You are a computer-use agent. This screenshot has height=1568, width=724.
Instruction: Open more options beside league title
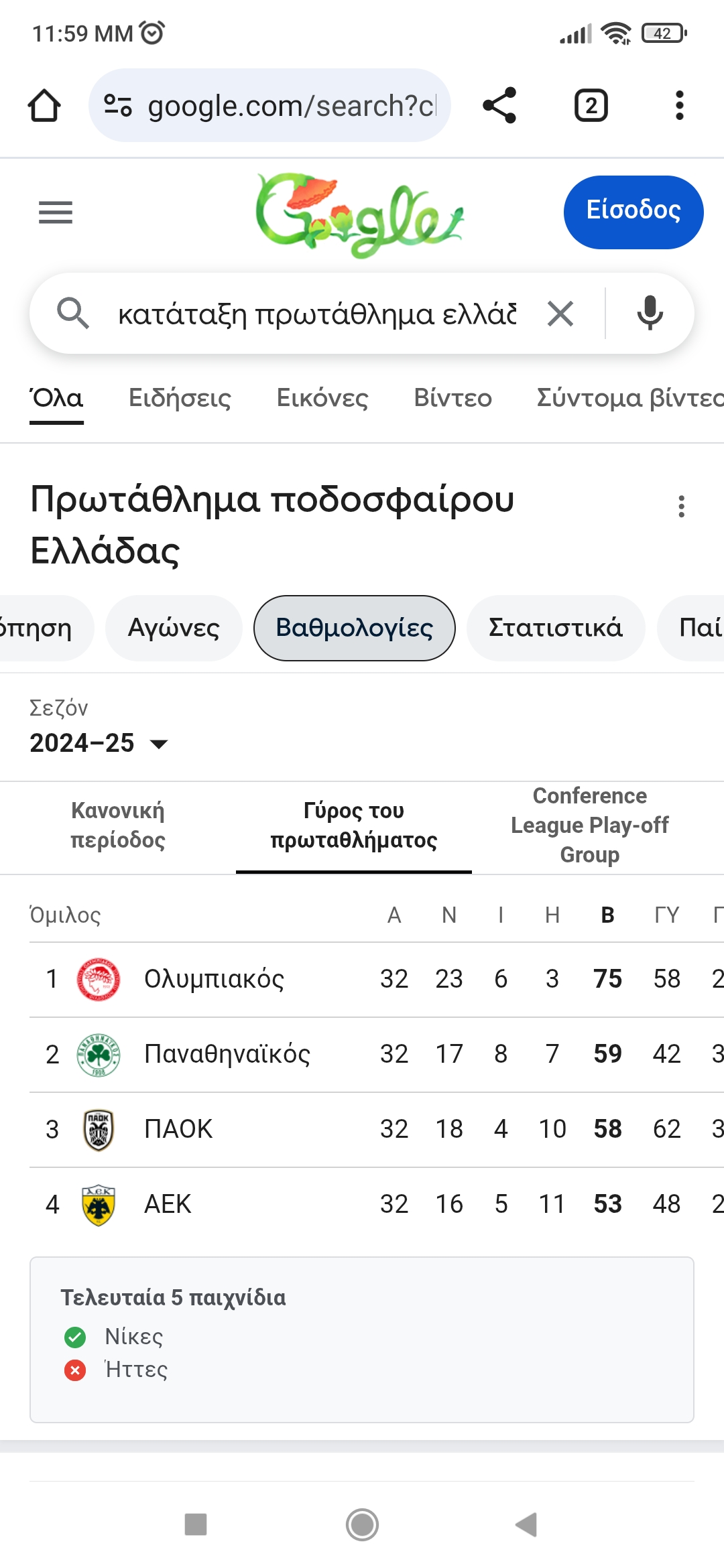click(681, 507)
